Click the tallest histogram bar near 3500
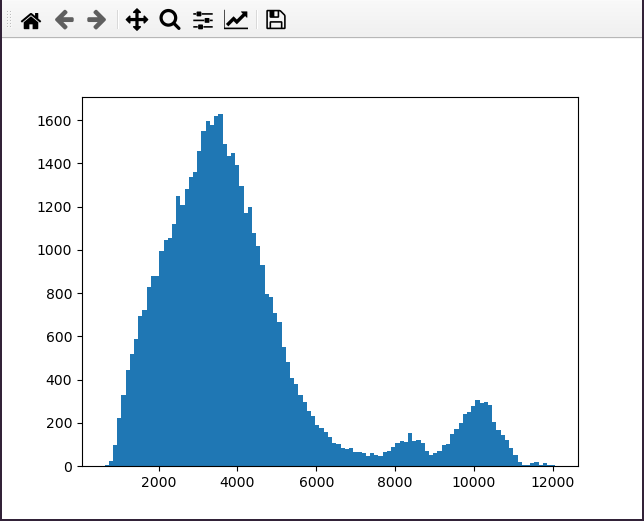Viewport: 644px width, 521px height. point(221,290)
